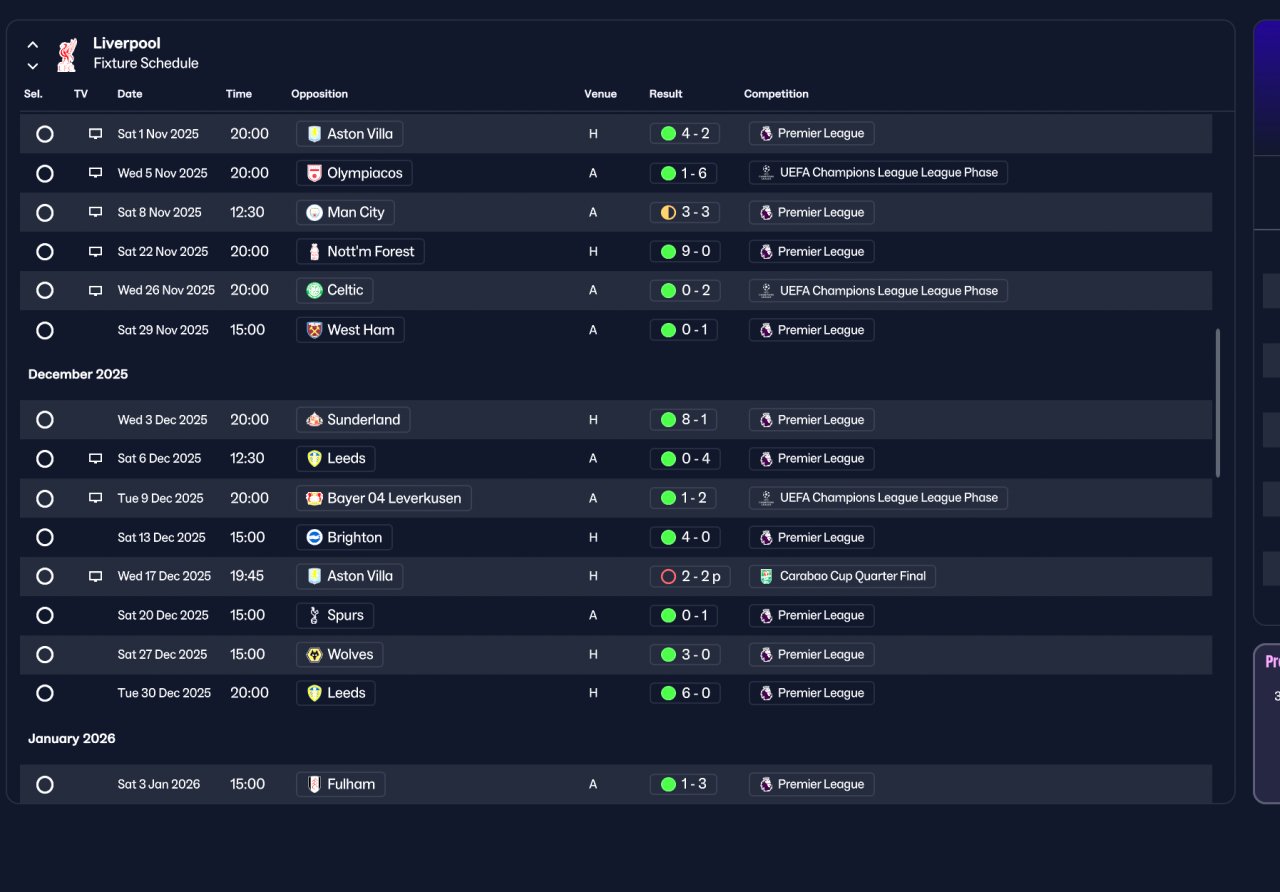Image resolution: width=1280 pixels, height=892 pixels.
Task: Click TV icon for Celtic match
Action: click(x=96, y=291)
